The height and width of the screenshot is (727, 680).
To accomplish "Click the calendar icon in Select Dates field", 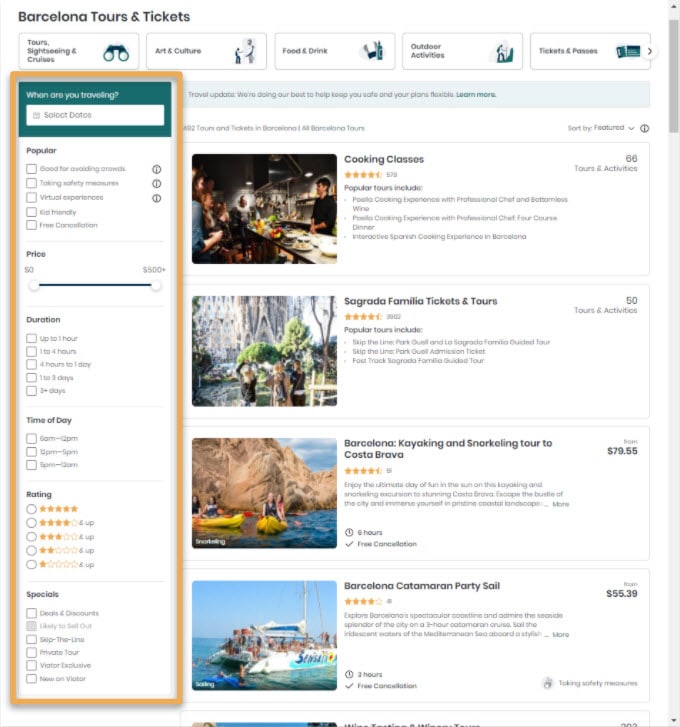I will click(36, 115).
